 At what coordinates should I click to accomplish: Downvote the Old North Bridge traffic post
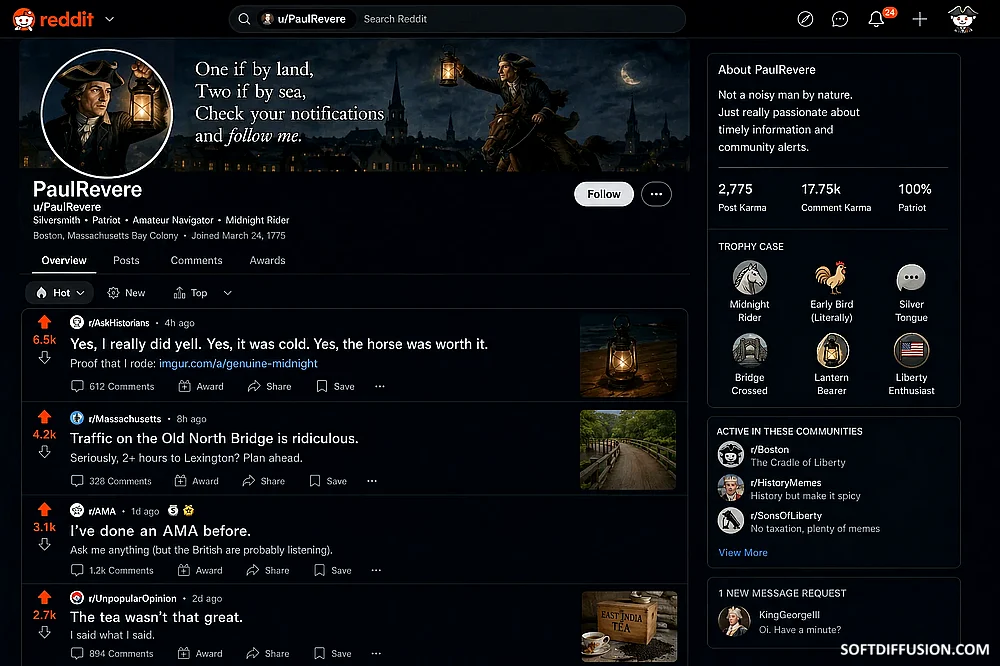pyautogui.click(x=44, y=452)
